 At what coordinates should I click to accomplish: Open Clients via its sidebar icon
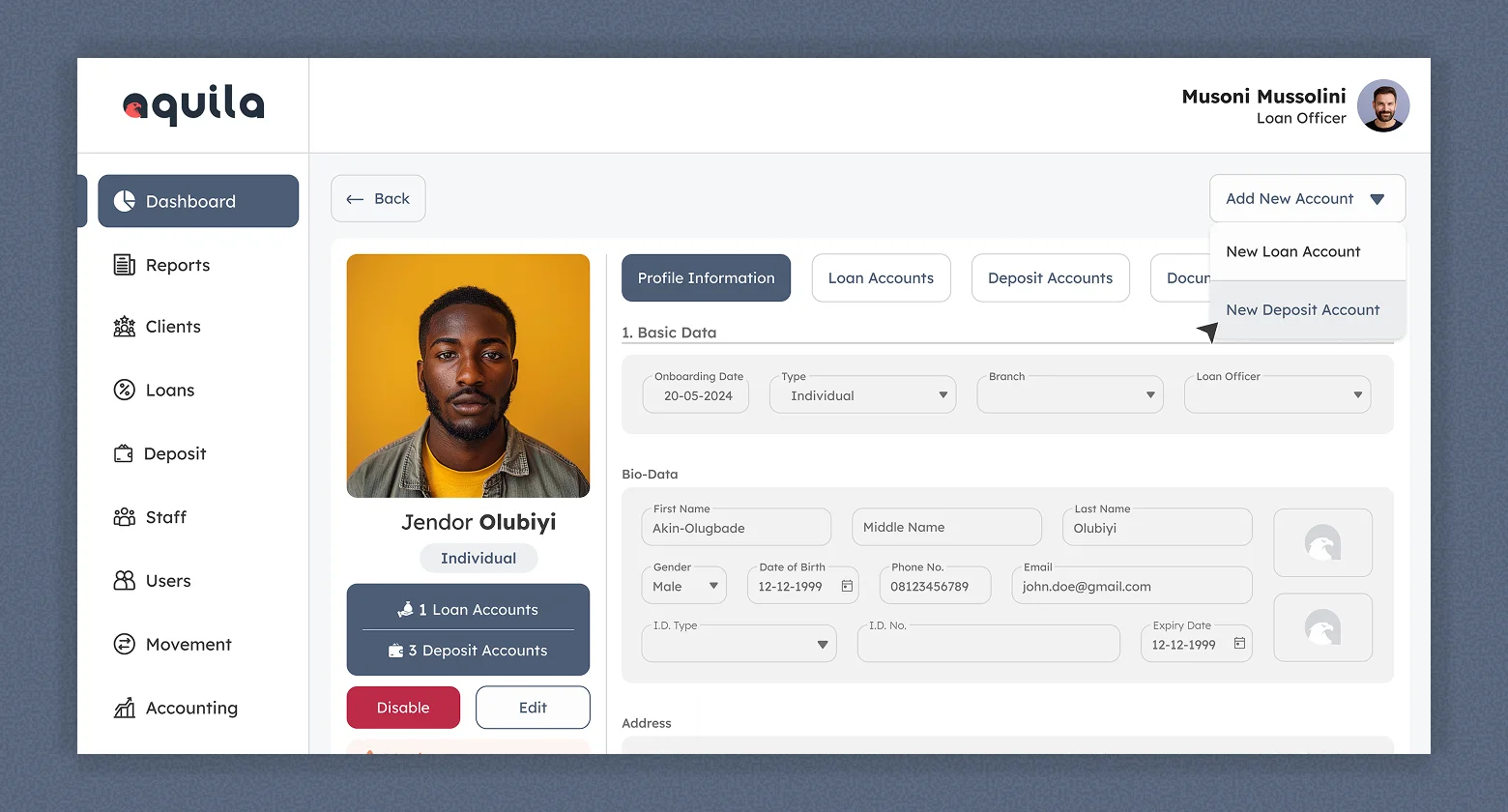[x=125, y=327]
